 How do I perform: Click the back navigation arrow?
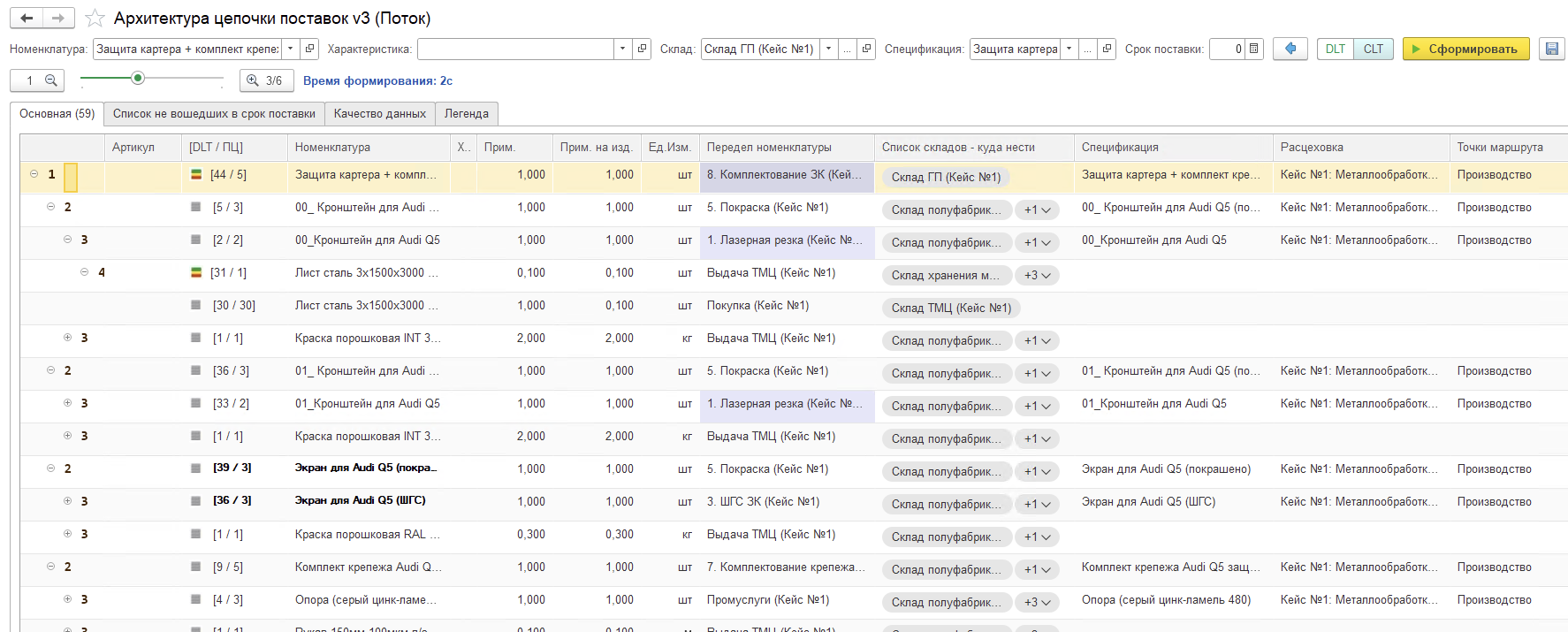pyautogui.click(x=27, y=19)
